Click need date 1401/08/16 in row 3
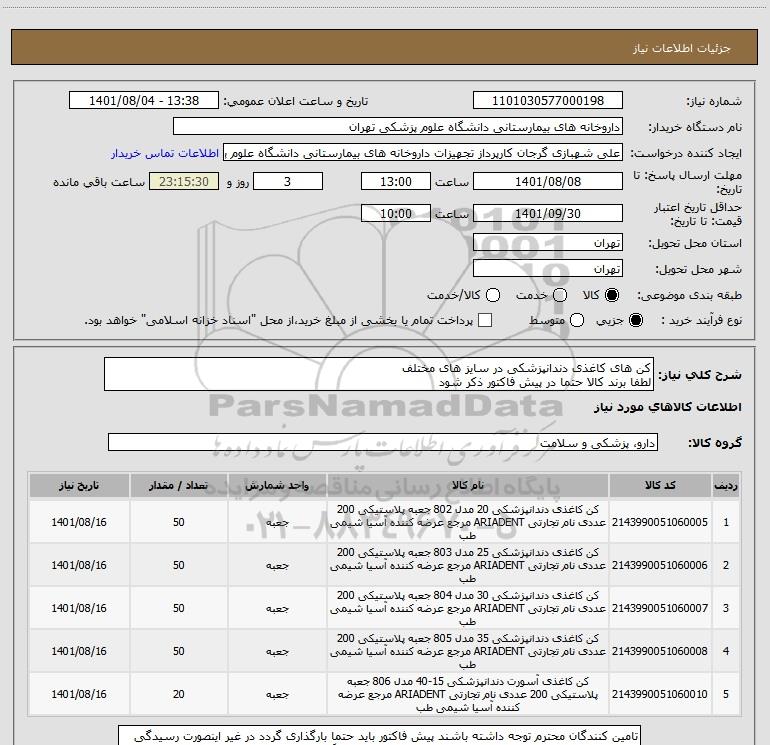770x745 pixels. [79, 608]
